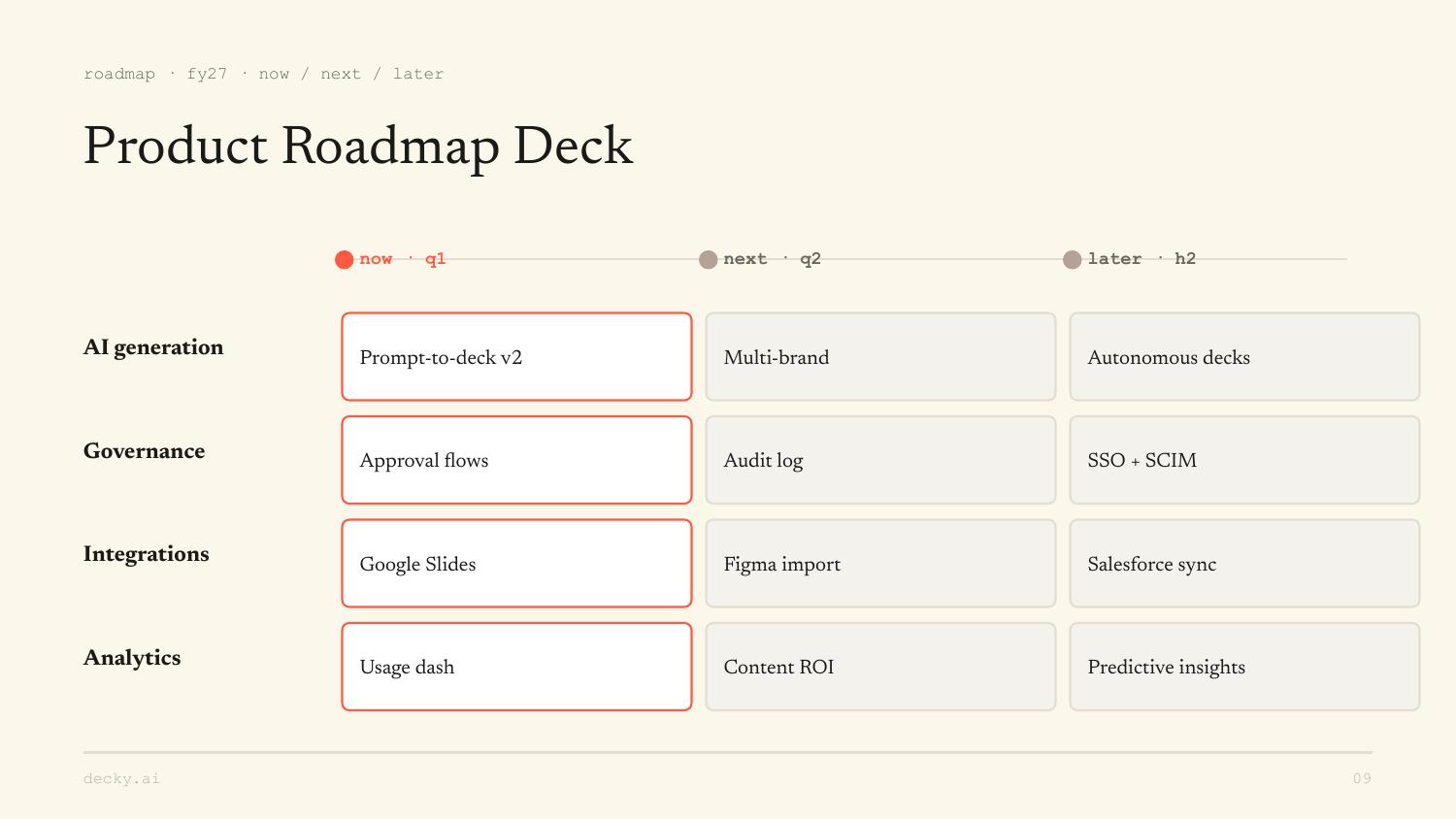Screen dimensions: 1456x819
Task: Click the page number 09
Action: [1362, 778]
